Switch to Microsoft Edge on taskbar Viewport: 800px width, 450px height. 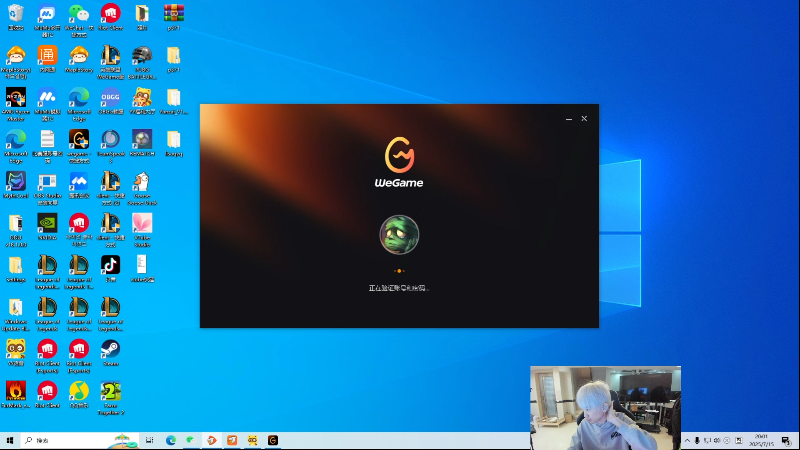click(x=171, y=440)
